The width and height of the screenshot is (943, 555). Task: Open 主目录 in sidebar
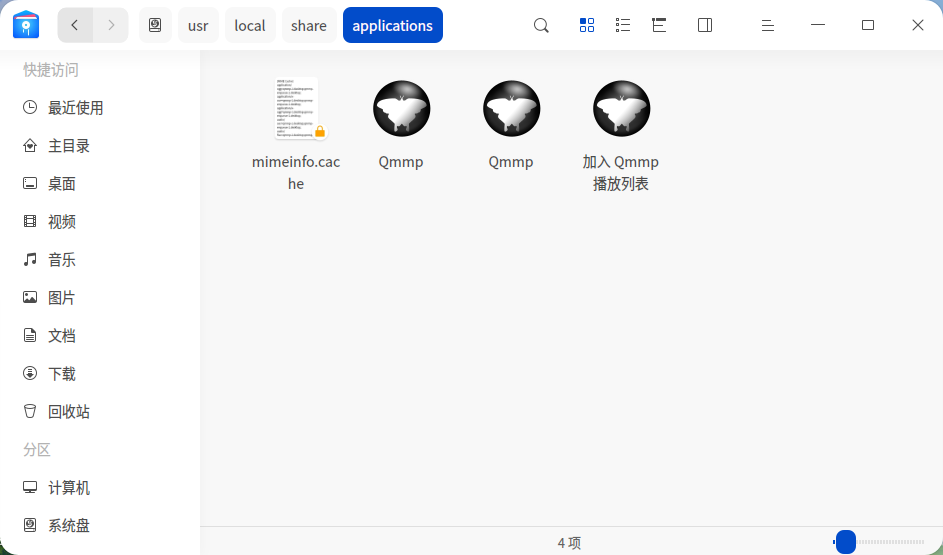pyautogui.click(x=100, y=146)
